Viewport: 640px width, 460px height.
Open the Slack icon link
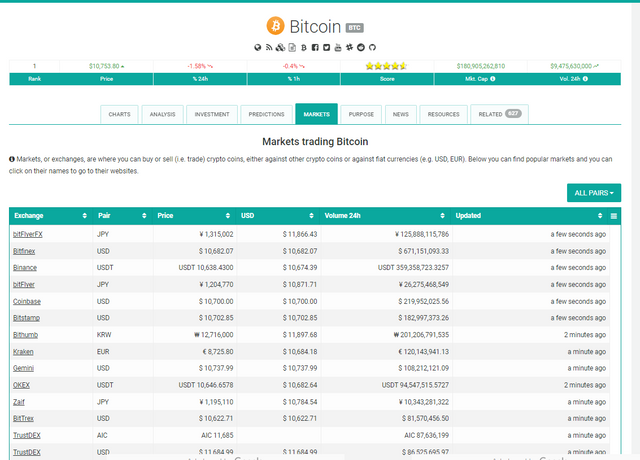[349, 48]
